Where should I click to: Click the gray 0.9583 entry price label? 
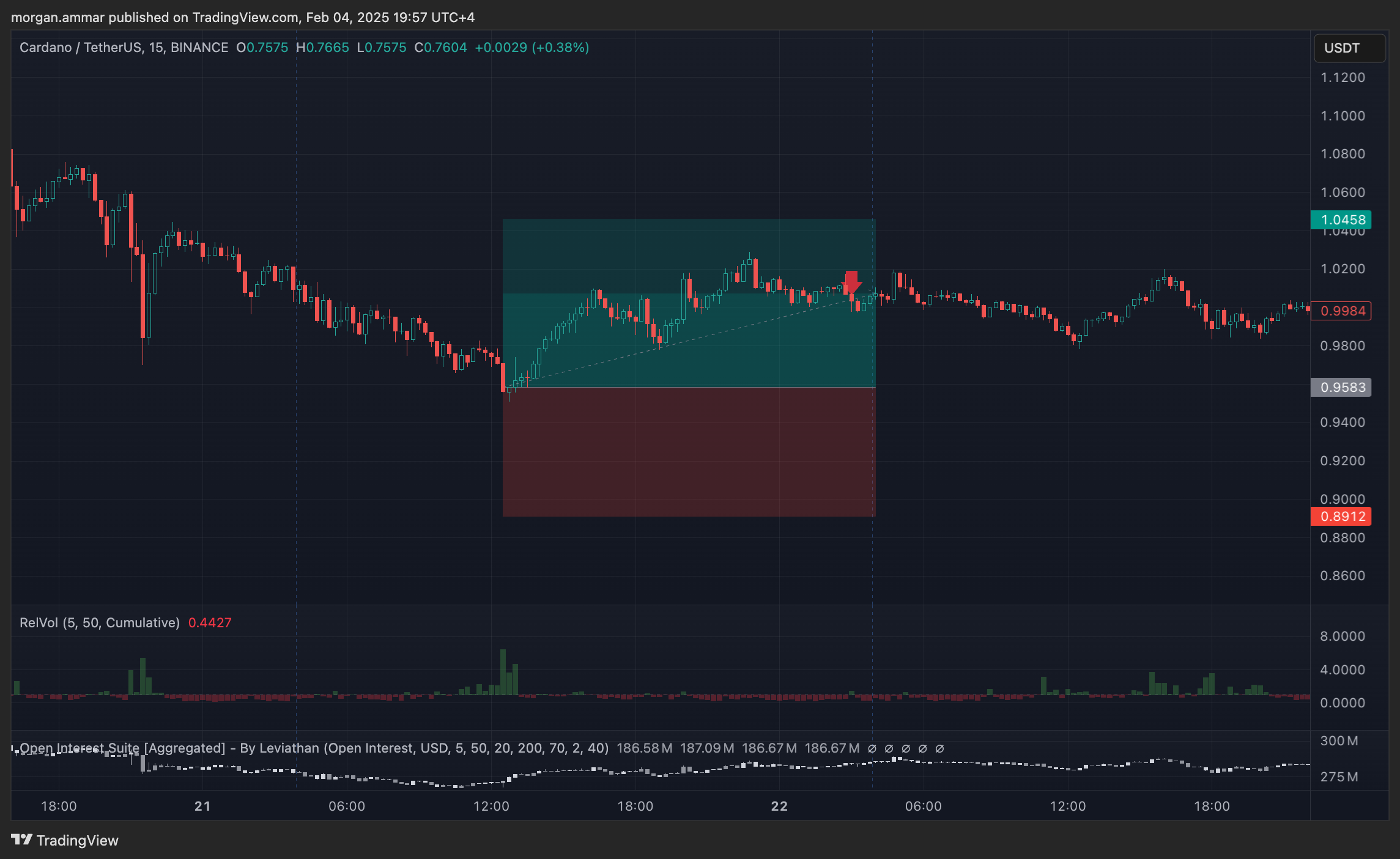tap(1341, 387)
